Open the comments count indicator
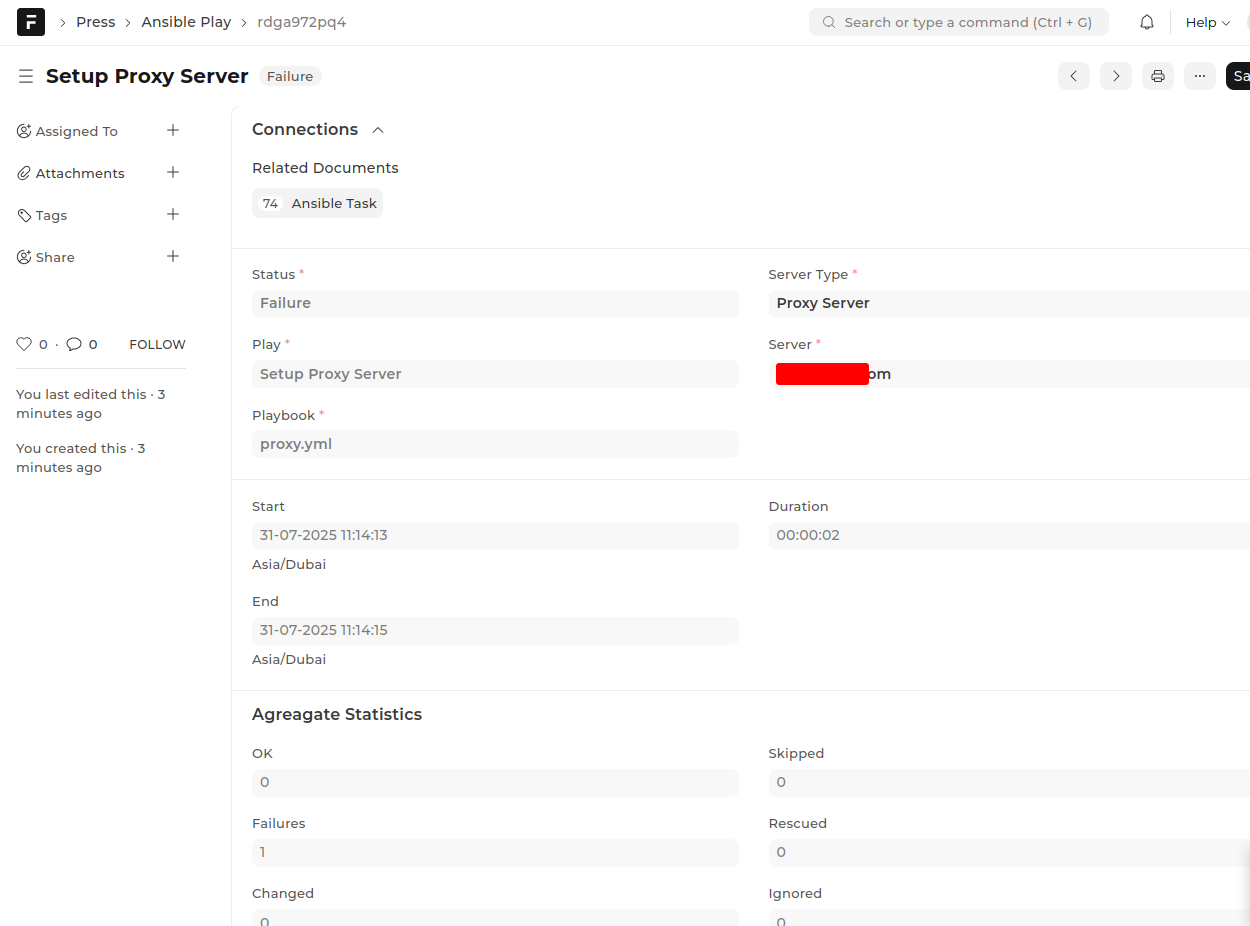 (x=80, y=343)
